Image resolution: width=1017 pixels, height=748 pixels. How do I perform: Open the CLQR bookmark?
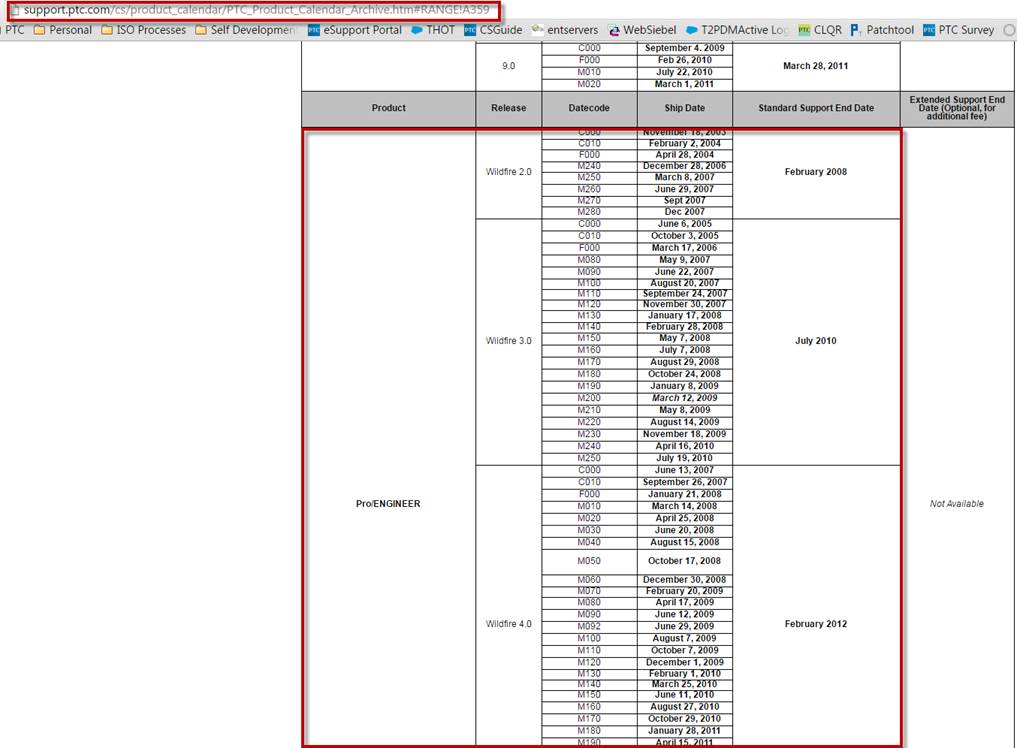pyautogui.click(x=828, y=30)
